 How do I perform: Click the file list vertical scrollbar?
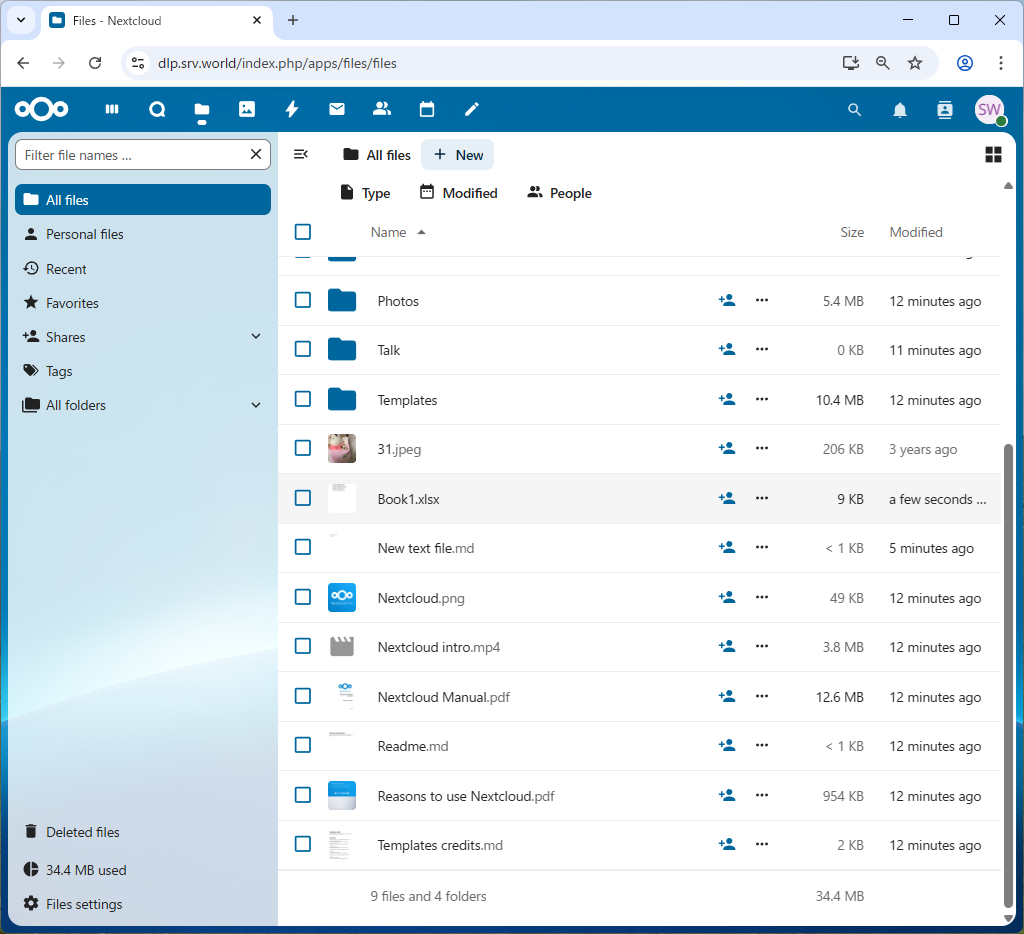[x=1008, y=675]
